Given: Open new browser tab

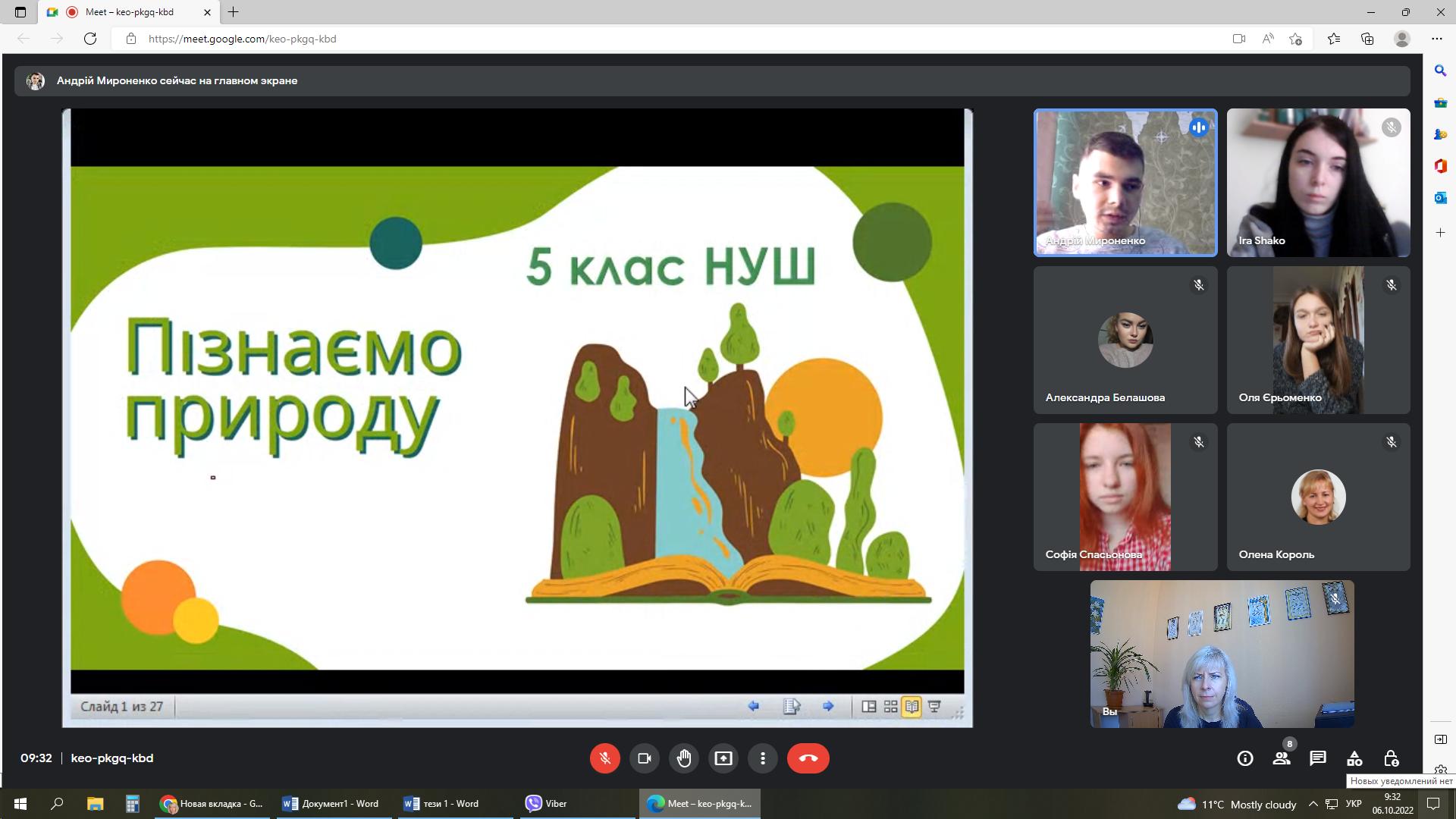Looking at the screenshot, I should [x=234, y=12].
